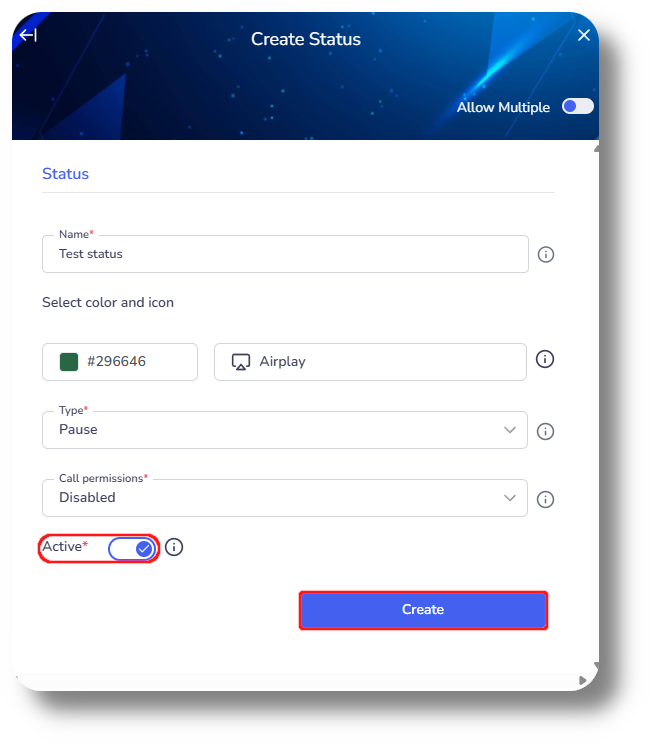The height and width of the screenshot is (743, 651).
Task: Click info icon beside Call permissions
Action: tap(545, 499)
